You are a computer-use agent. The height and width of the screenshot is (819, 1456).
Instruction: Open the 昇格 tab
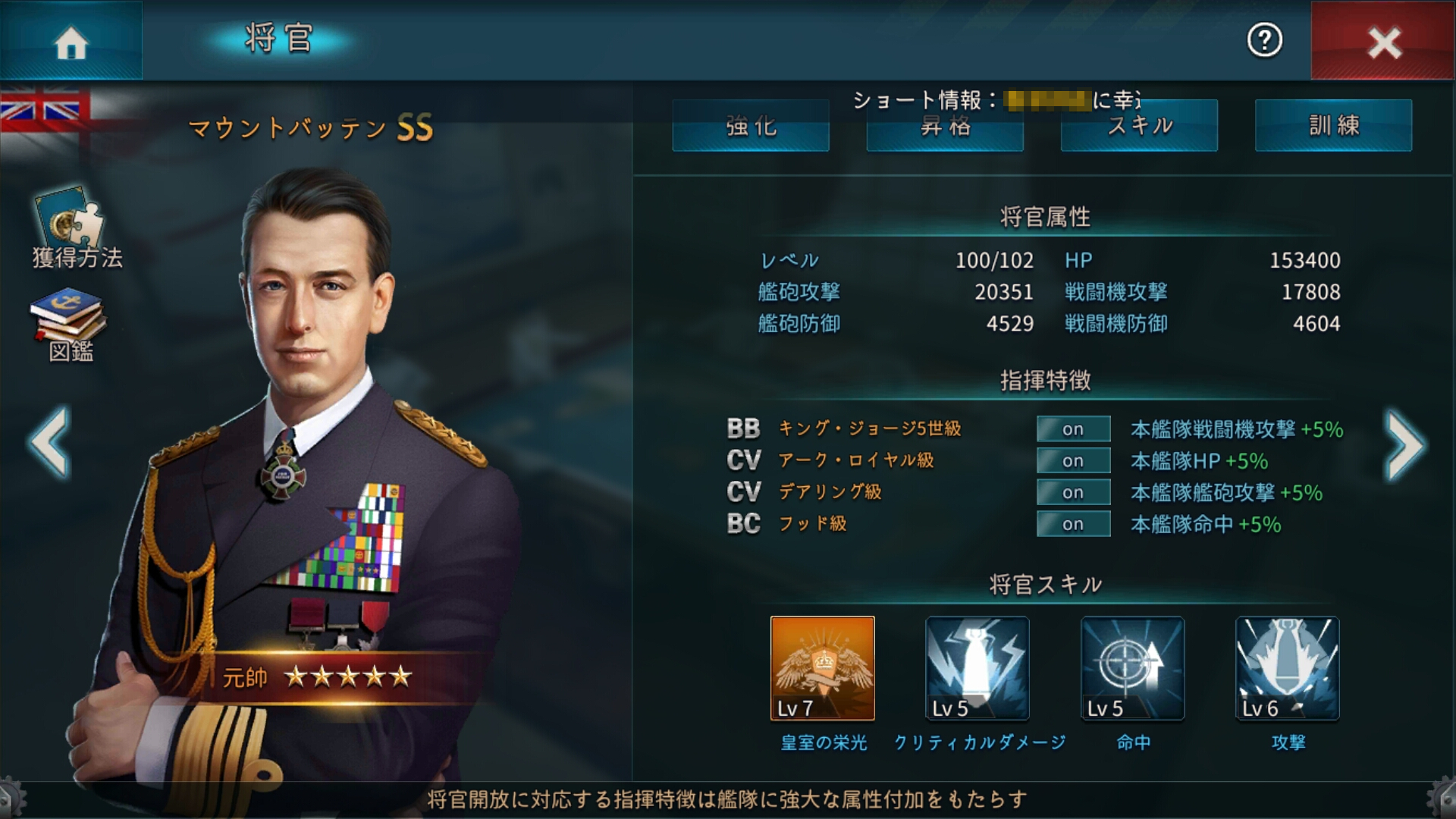[x=945, y=126]
